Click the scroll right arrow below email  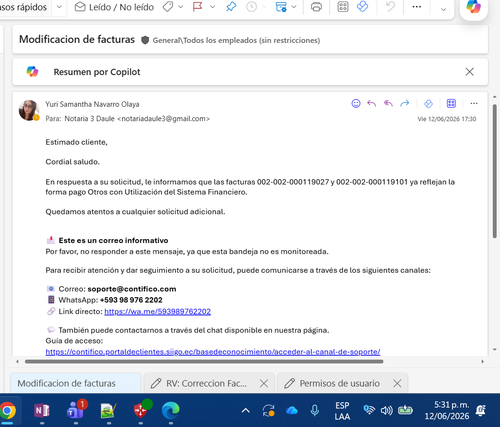482,361
